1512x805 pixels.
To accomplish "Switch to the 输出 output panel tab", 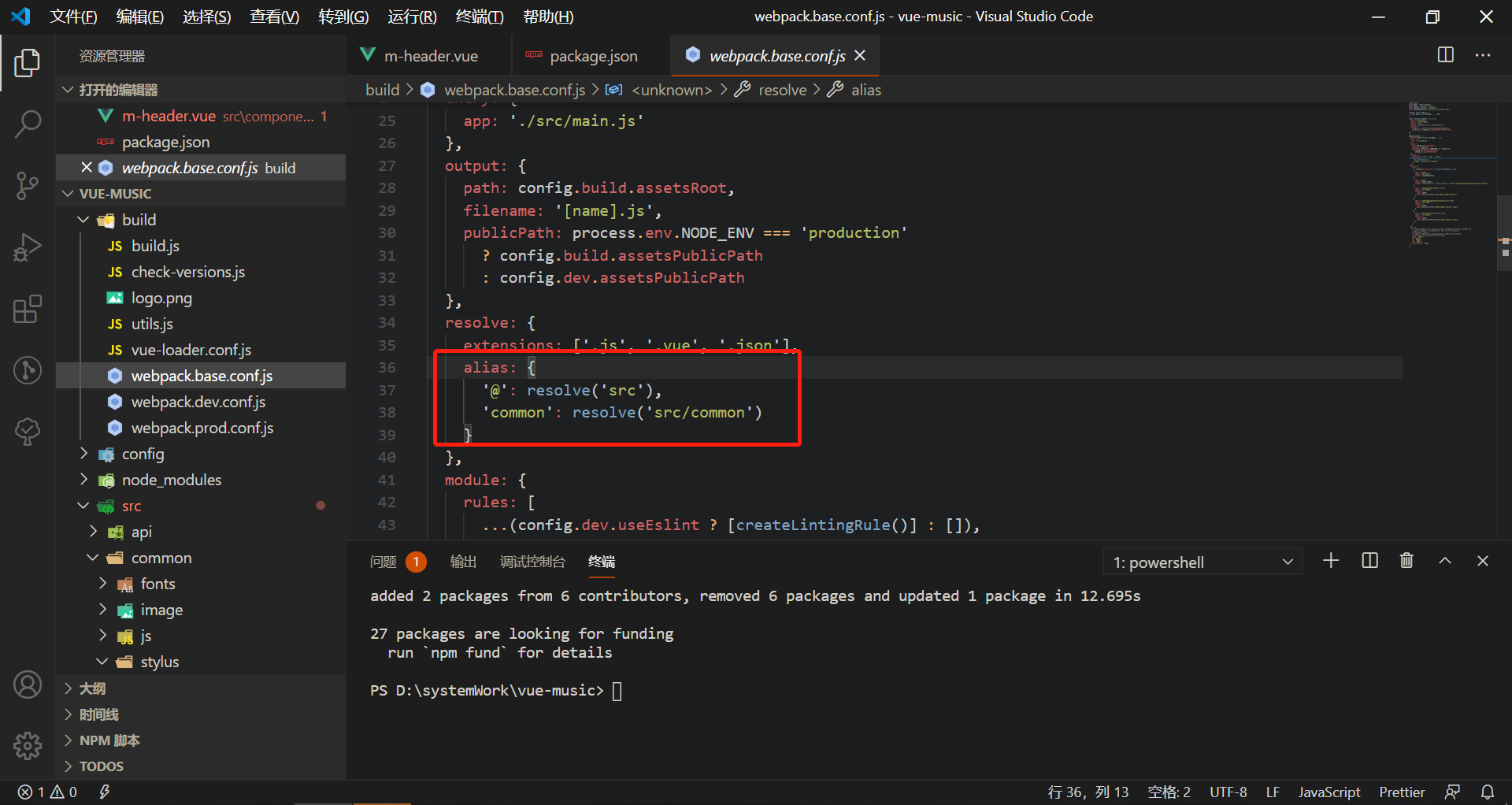I will pyautogui.click(x=463, y=562).
